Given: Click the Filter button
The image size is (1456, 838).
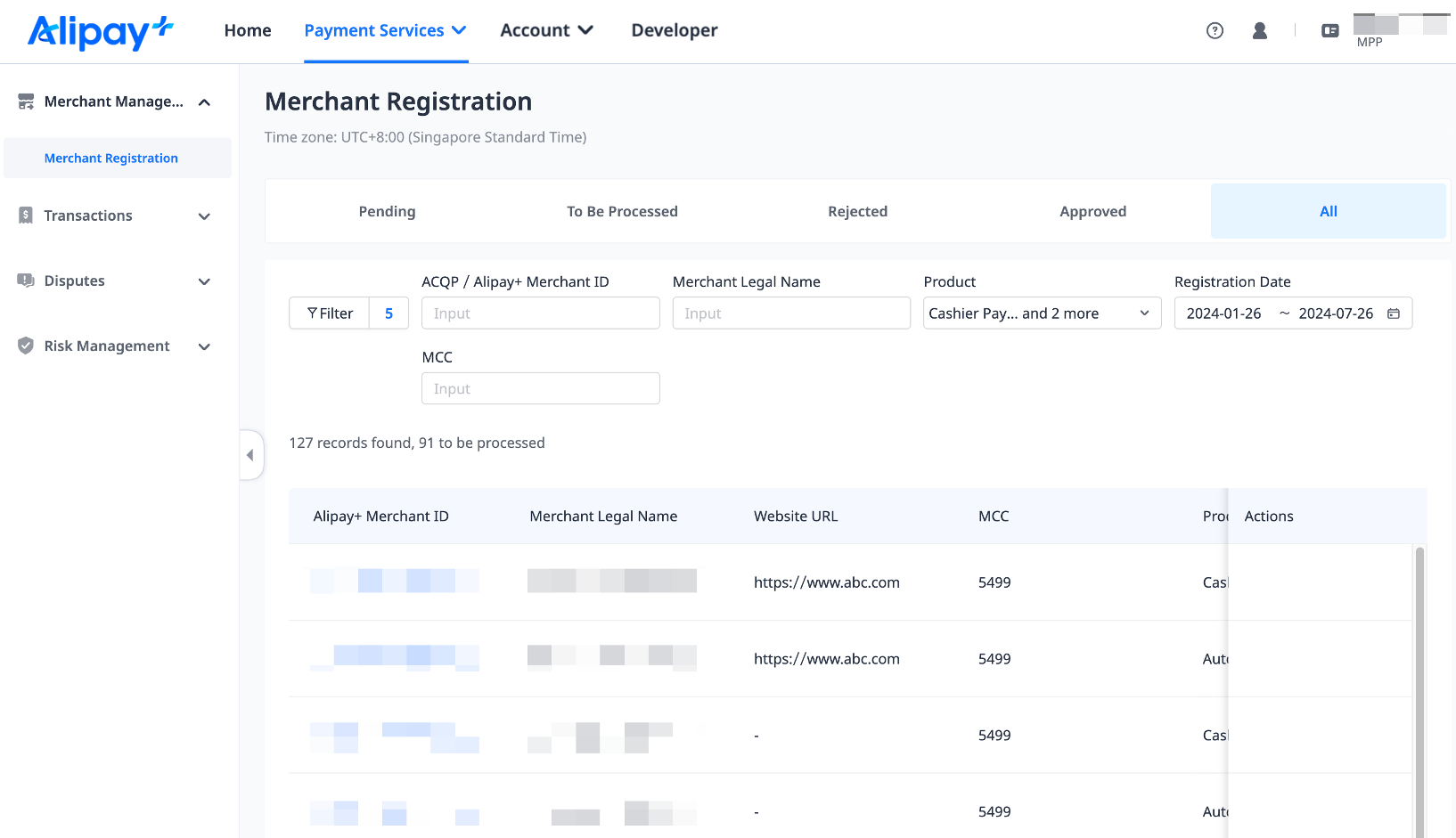Looking at the screenshot, I should pyautogui.click(x=330, y=313).
